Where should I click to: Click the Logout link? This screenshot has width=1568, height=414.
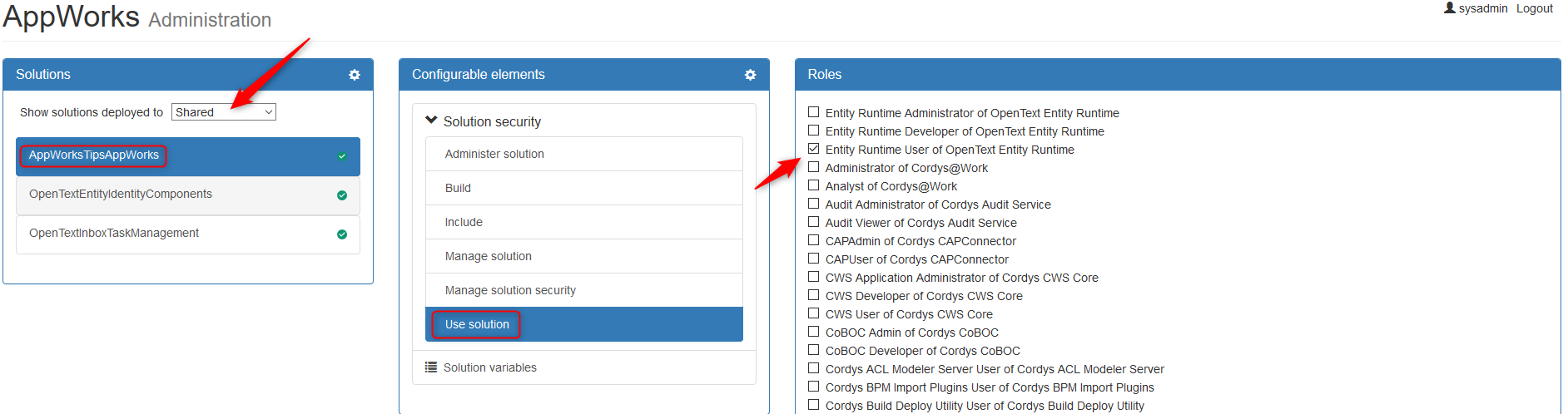pyautogui.click(x=1534, y=8)
